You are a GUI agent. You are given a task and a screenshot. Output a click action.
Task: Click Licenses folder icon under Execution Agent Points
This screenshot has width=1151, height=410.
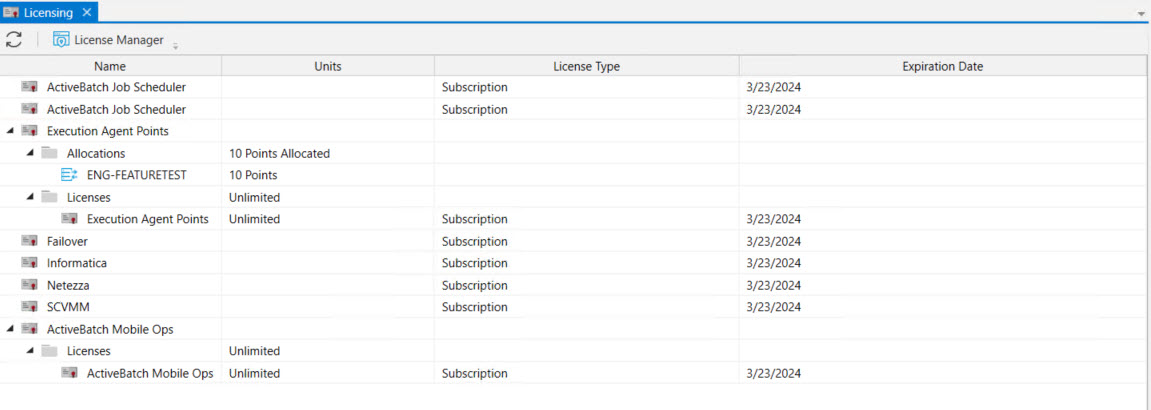tap(49, 197)
